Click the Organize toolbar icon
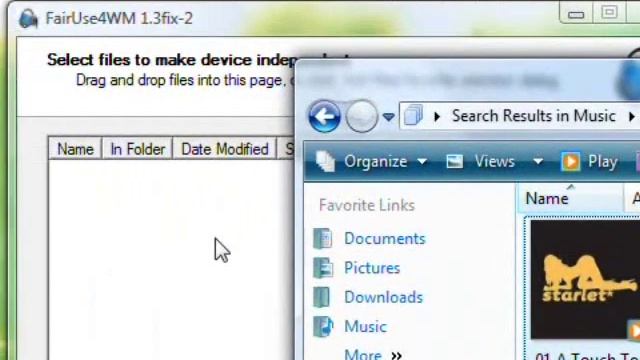 326,162
